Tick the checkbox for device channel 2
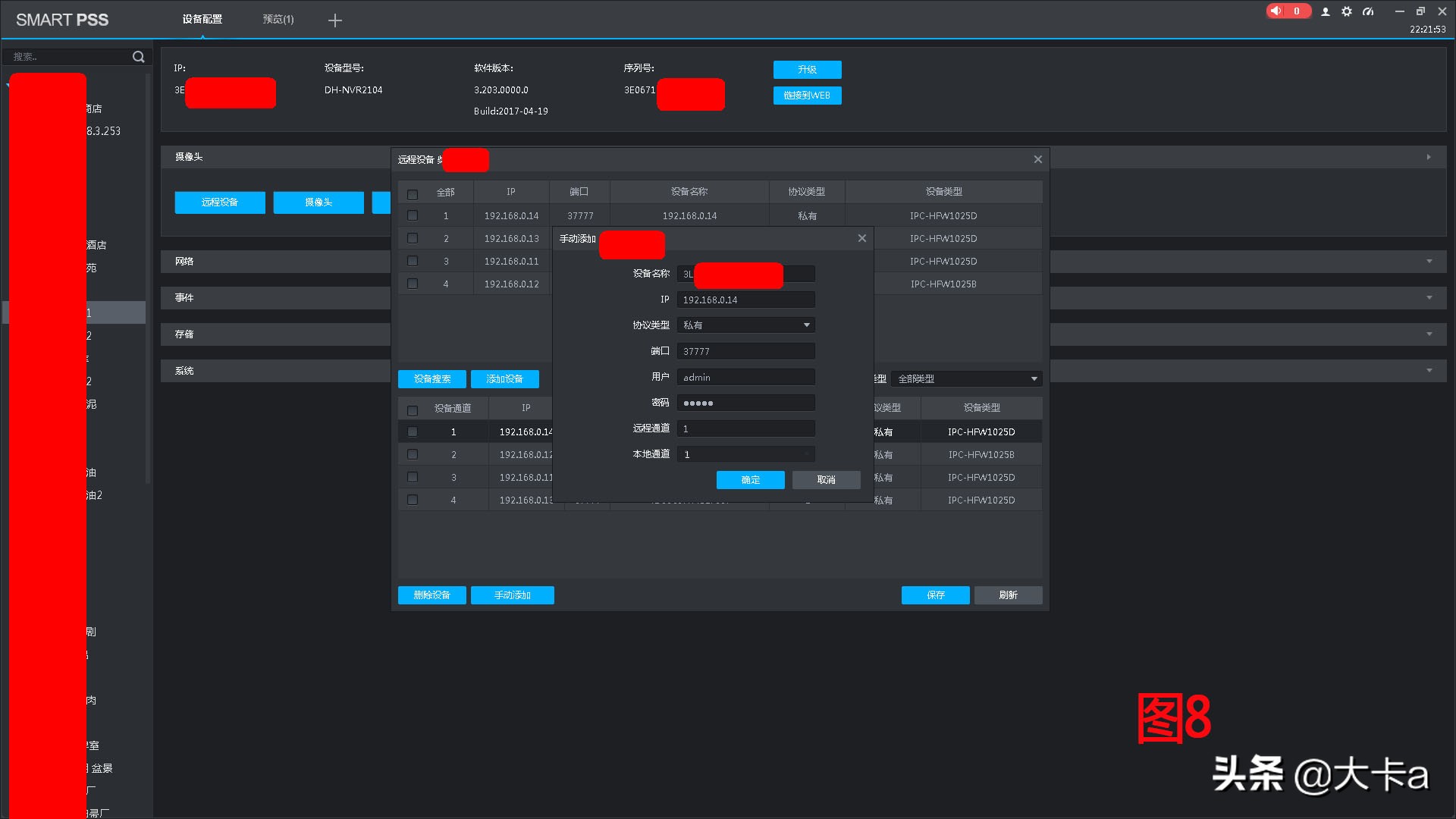1456x819 pixels. coord(413,454)
